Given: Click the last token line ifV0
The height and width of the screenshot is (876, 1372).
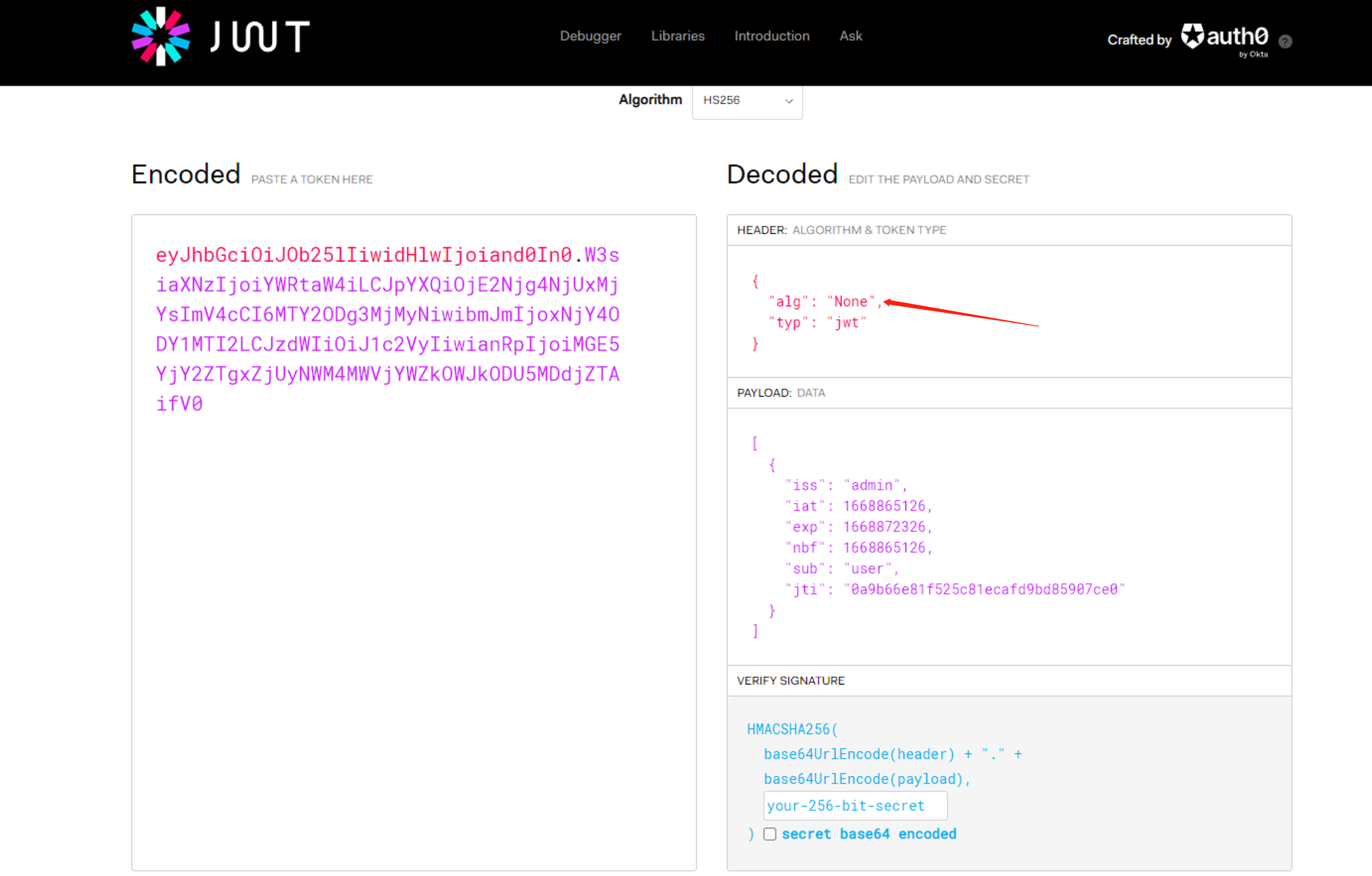Looking at the screenshot, I should (179, 404).
